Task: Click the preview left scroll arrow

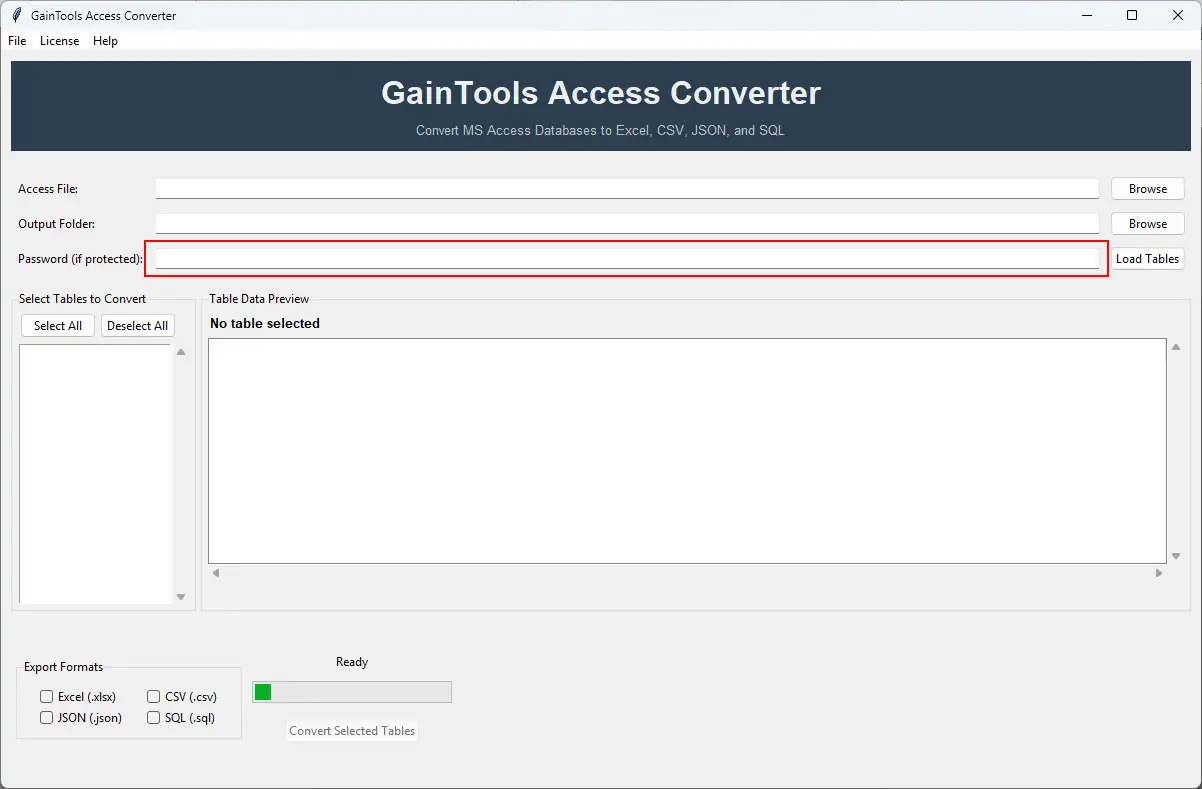Action: point(216,573)
